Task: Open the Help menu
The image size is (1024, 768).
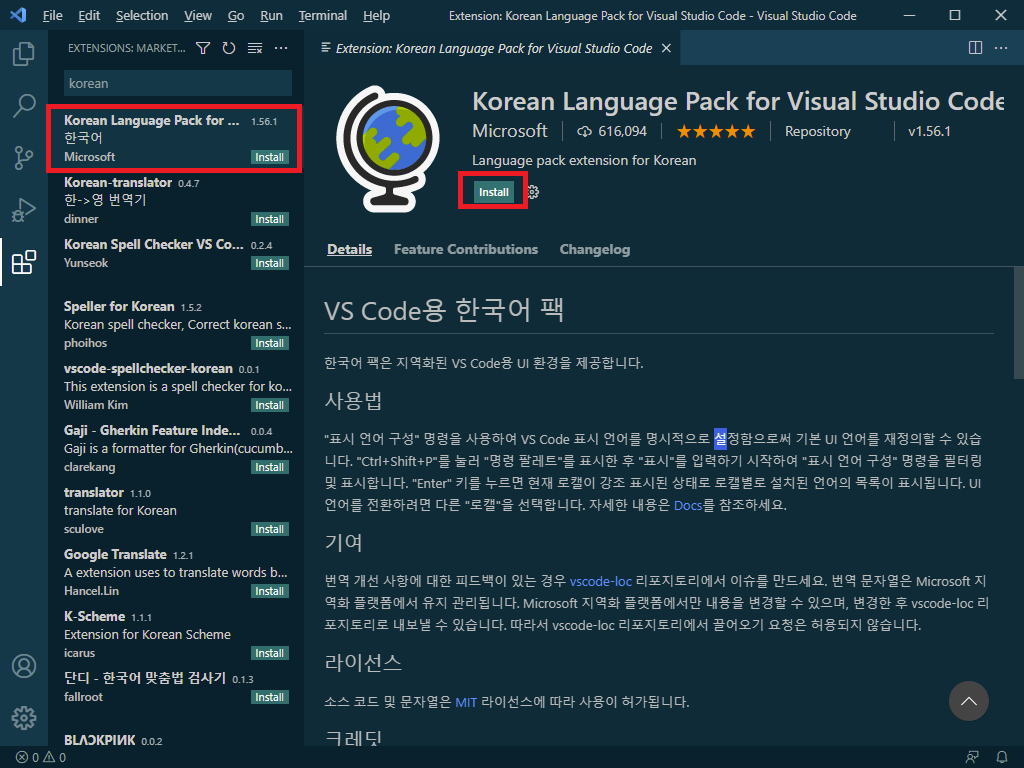Action: point(376,16)
